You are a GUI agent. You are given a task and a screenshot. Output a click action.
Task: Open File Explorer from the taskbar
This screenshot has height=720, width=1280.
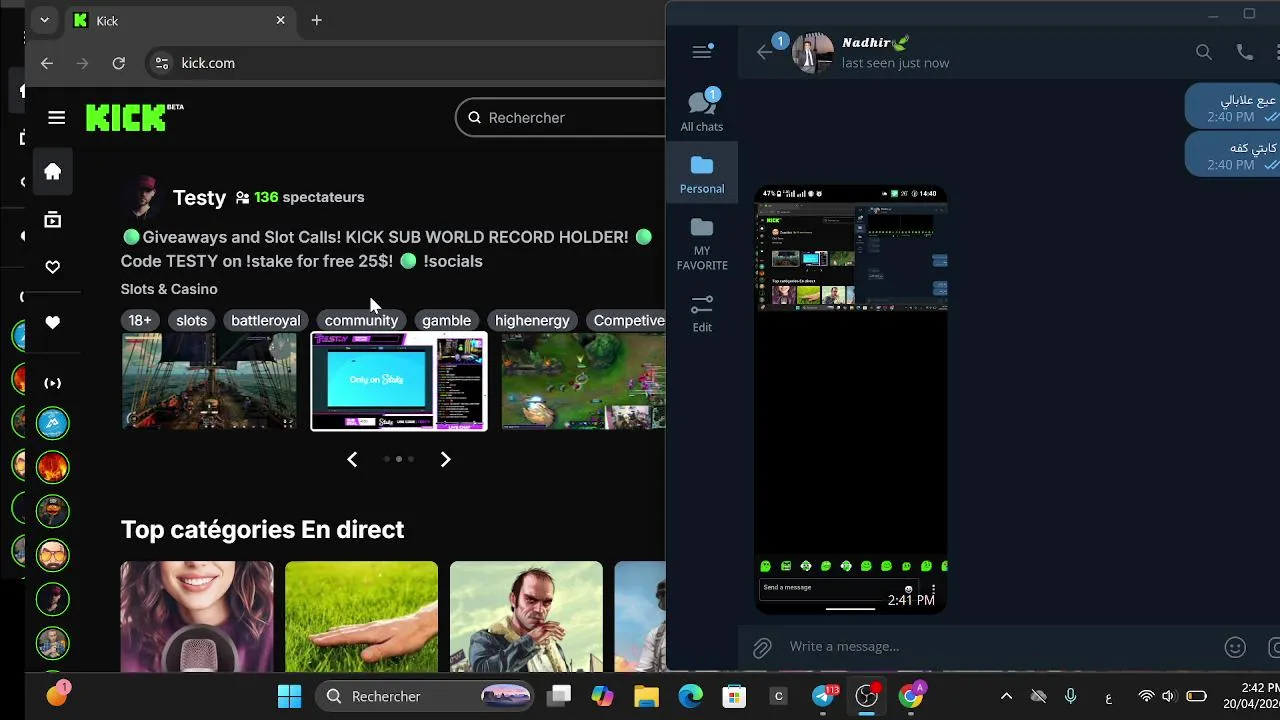[646, 697]
